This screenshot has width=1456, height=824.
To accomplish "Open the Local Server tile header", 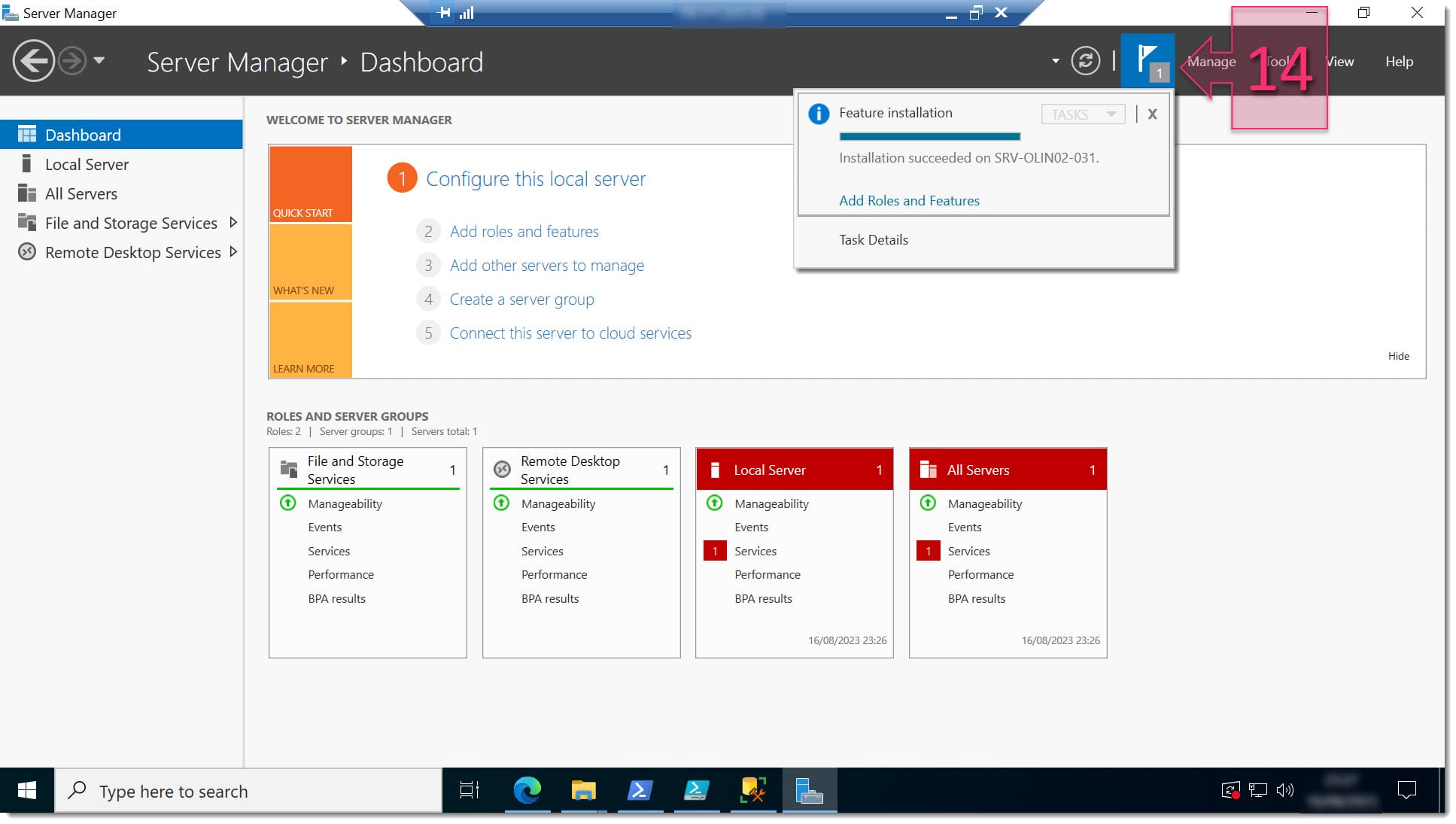I will (x=795, y=470).
